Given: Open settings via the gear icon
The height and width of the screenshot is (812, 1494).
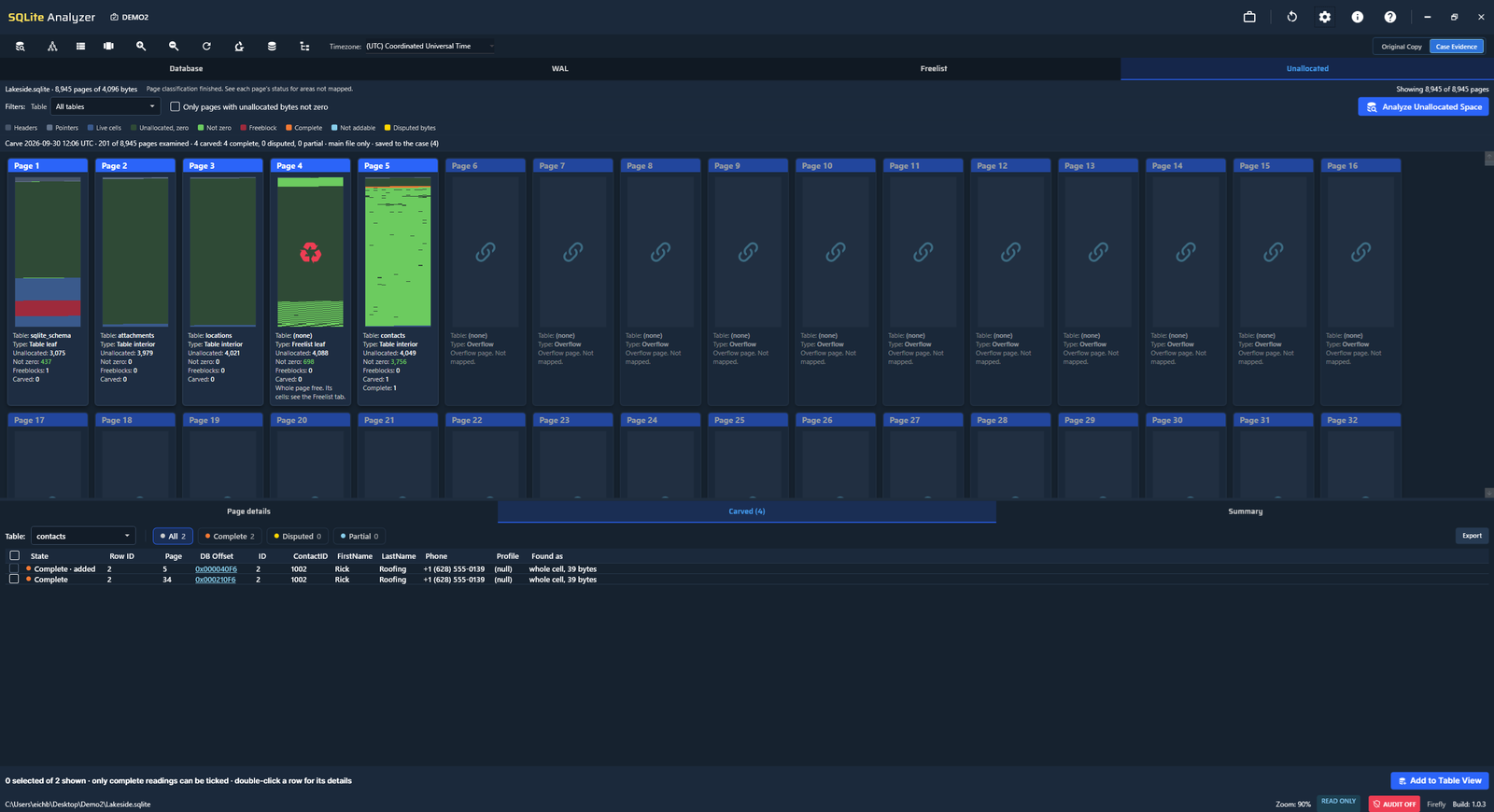Looking at the screenshot, I should (1325, 17).
